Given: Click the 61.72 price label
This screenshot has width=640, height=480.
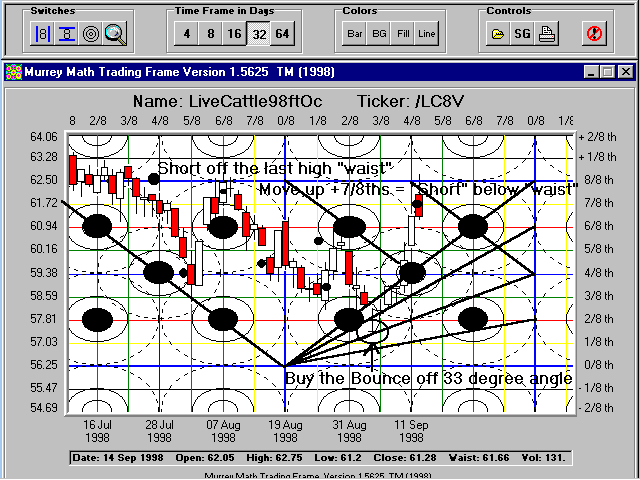Looking at the screenshot, I should point(44,203).
